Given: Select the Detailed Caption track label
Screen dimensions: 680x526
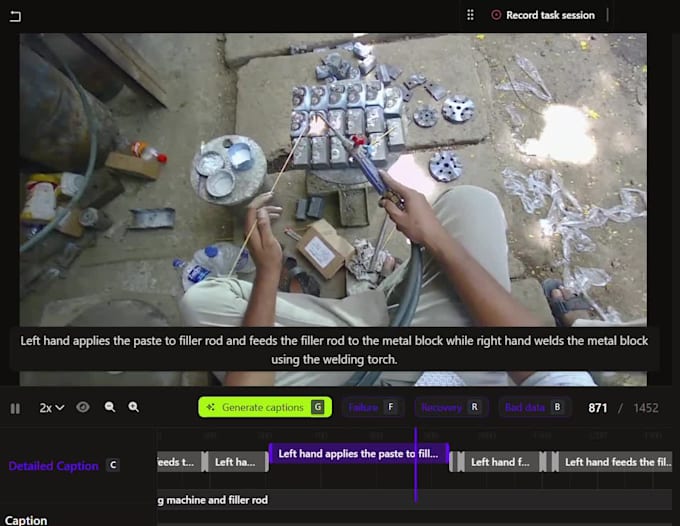Looking at the screenshot, I should [x=53, y=466].
